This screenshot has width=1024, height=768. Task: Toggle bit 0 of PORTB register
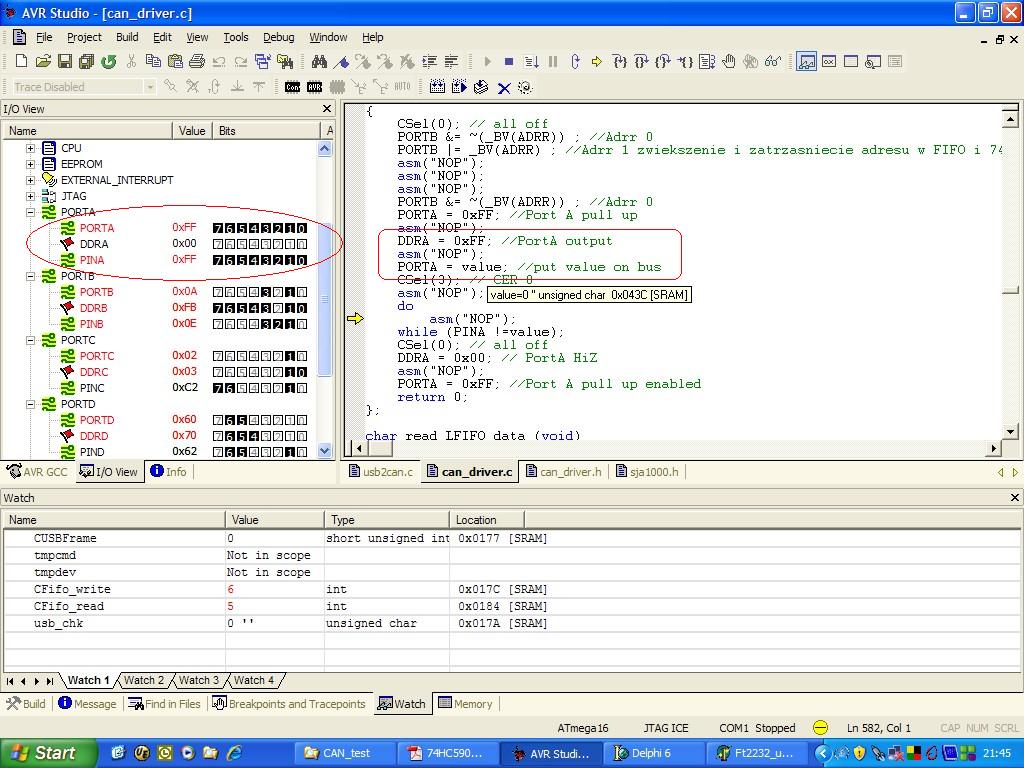pos(301,292)
